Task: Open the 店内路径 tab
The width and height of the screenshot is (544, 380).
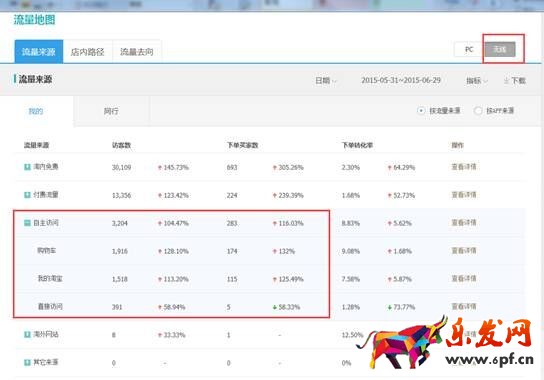Action: (x=87, y=52)
